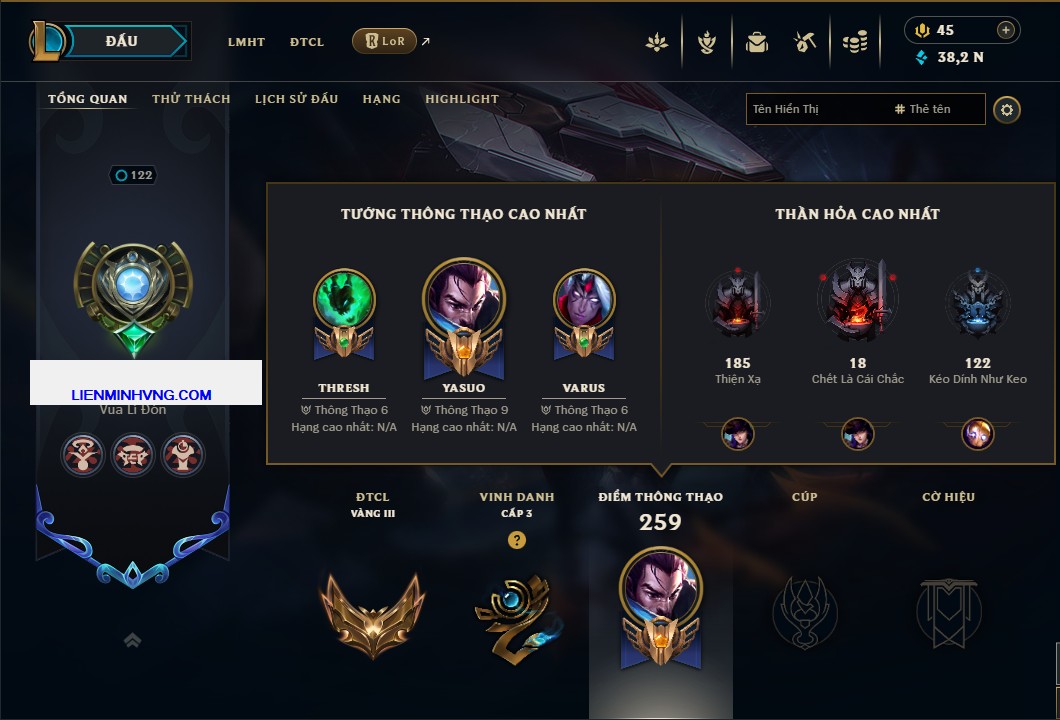Switch to the THỬ THÁCH tab
Image resolution: width=1060 pixels, height=720 pixels.
point(191,99)
